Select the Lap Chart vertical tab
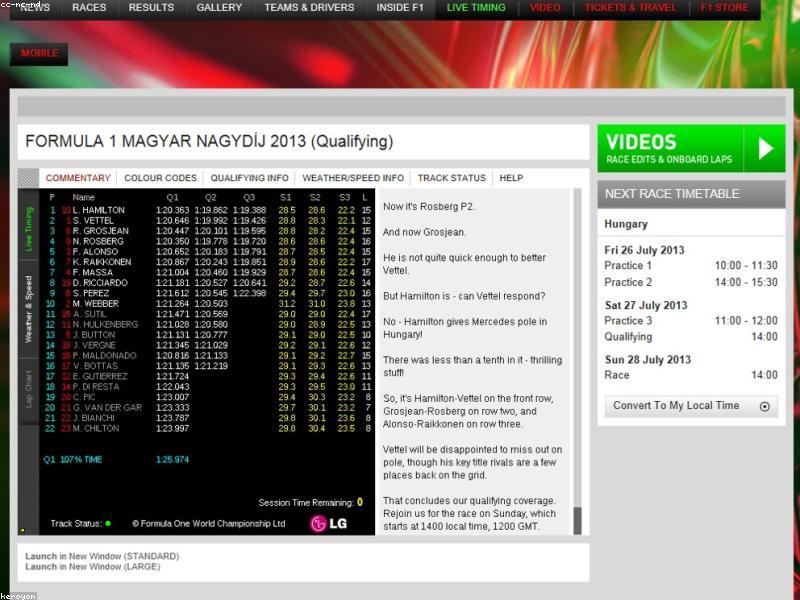Image resolution: width=800 pixels, height=600 pixels. (29, 389)
